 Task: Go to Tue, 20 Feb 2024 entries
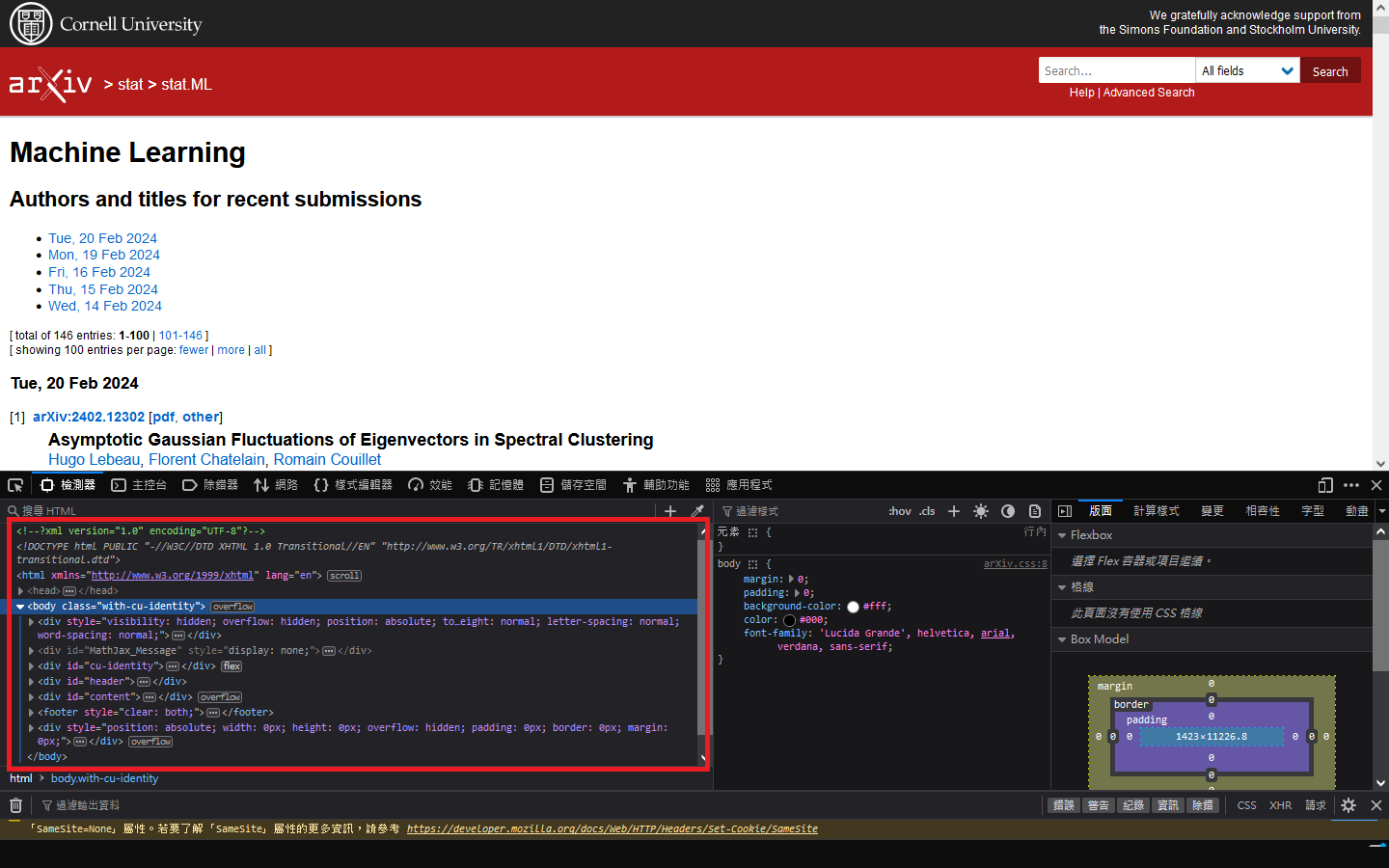tap(102, 238)
